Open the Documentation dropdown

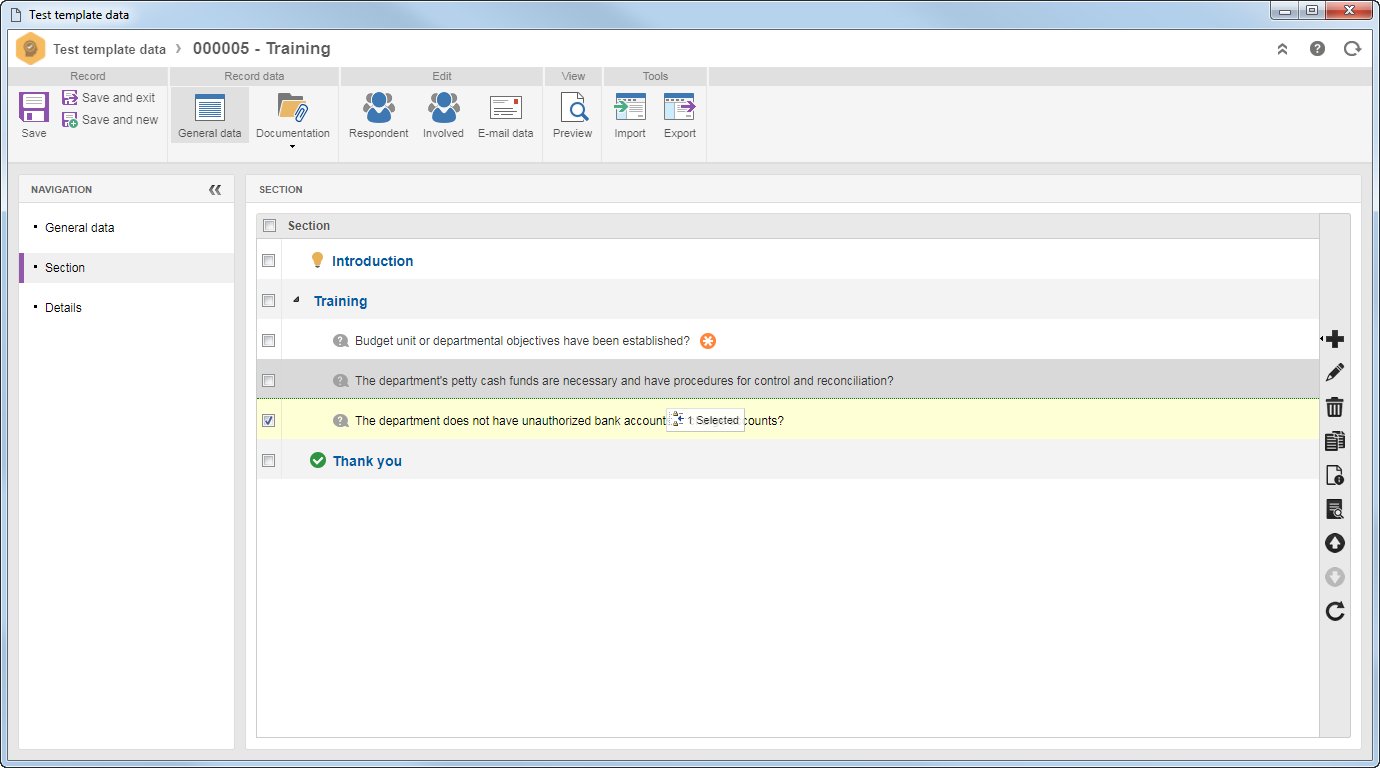click(x=293, y=120)
